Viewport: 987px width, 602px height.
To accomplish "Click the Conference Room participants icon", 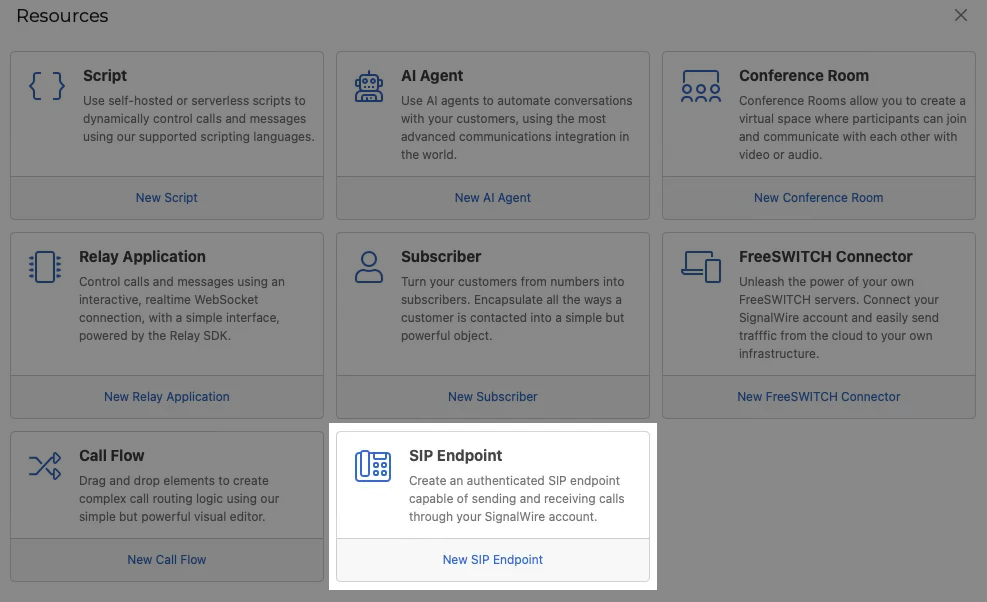I will tap(700, 87).
